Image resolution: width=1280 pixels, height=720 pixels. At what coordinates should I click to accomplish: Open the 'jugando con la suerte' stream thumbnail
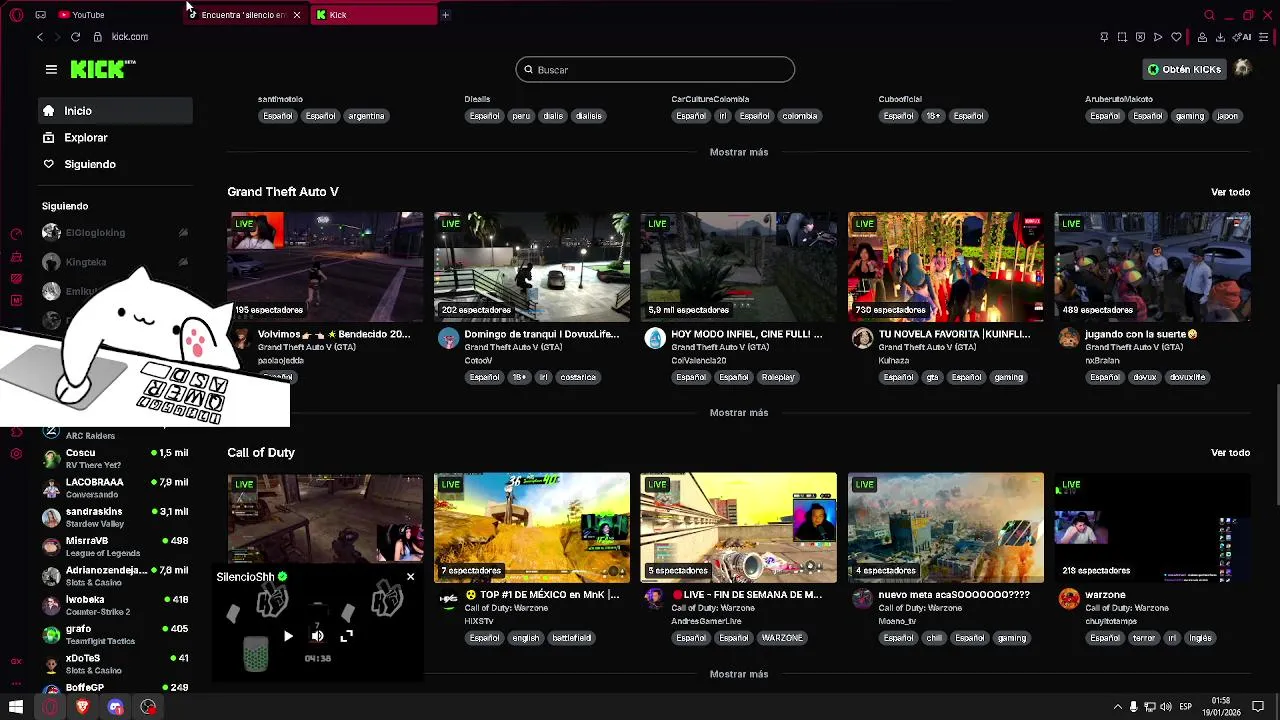tap(1152, 266)
